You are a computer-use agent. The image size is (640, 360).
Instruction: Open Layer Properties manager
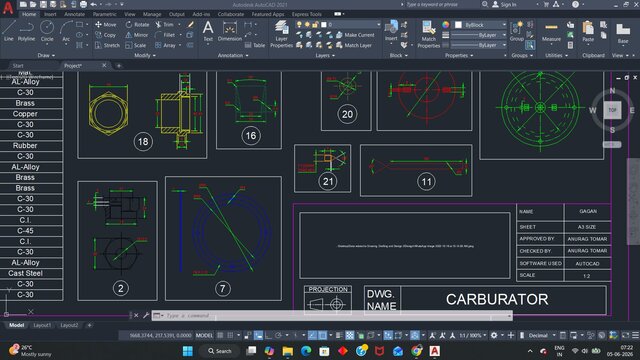(x=281, y=34)
